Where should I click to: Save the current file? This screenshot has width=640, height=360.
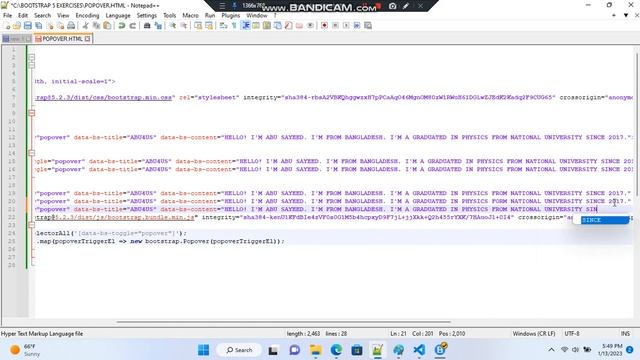tap(28, 26)
